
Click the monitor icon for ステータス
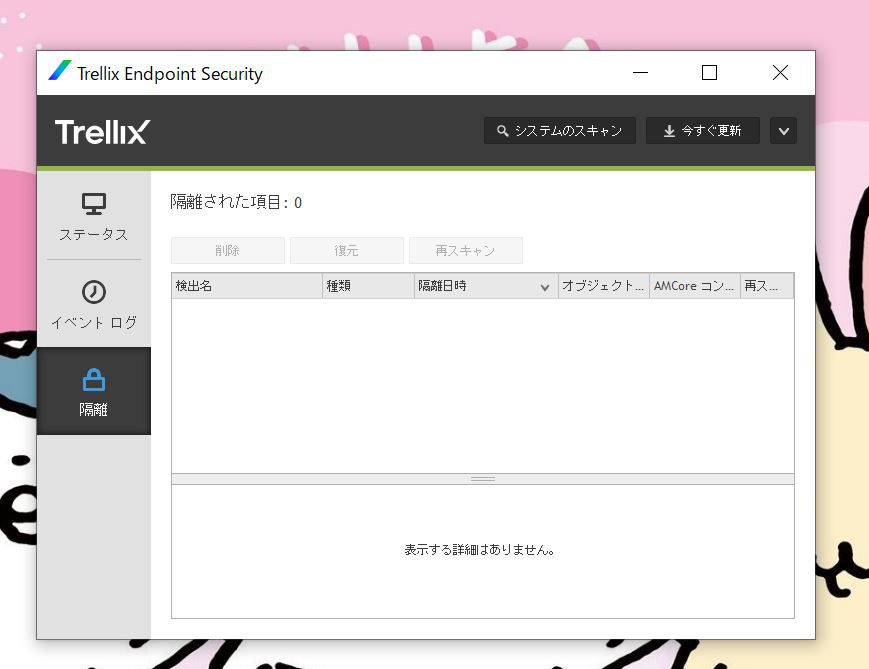(94, 203)
